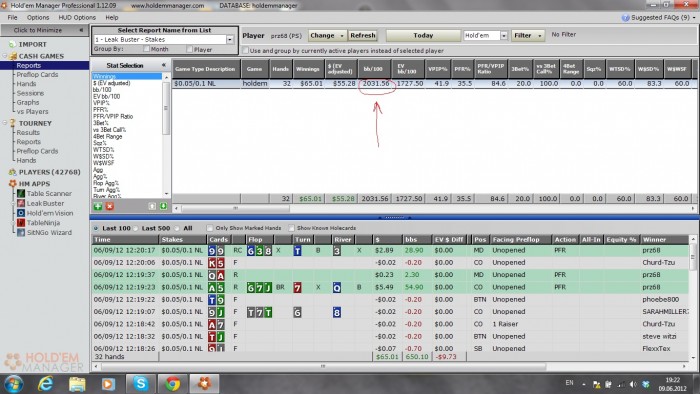Click the report horizontal scrollbar thumb
700x394 pixels.
click(x=235, y=208)
